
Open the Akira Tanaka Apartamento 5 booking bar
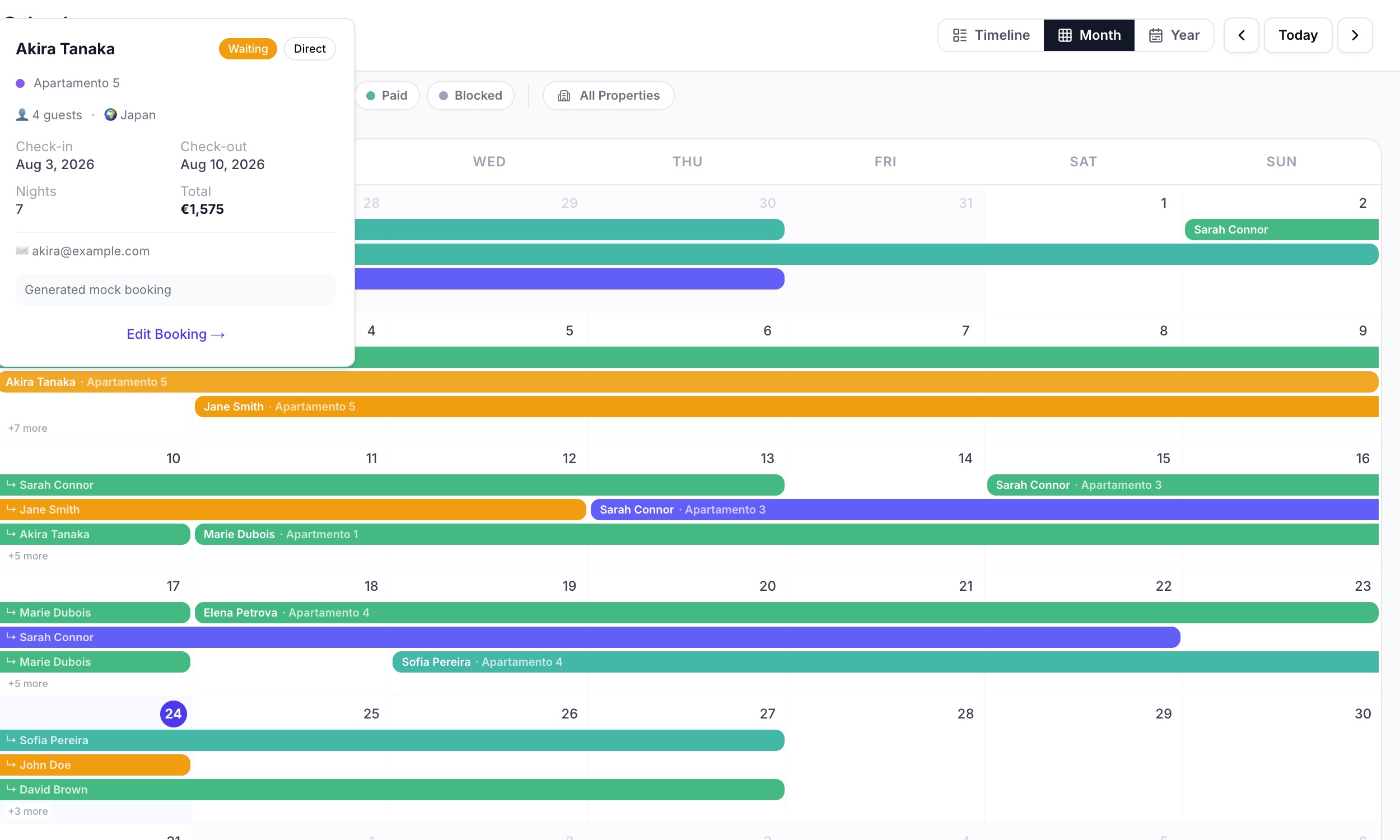(689, 382)
